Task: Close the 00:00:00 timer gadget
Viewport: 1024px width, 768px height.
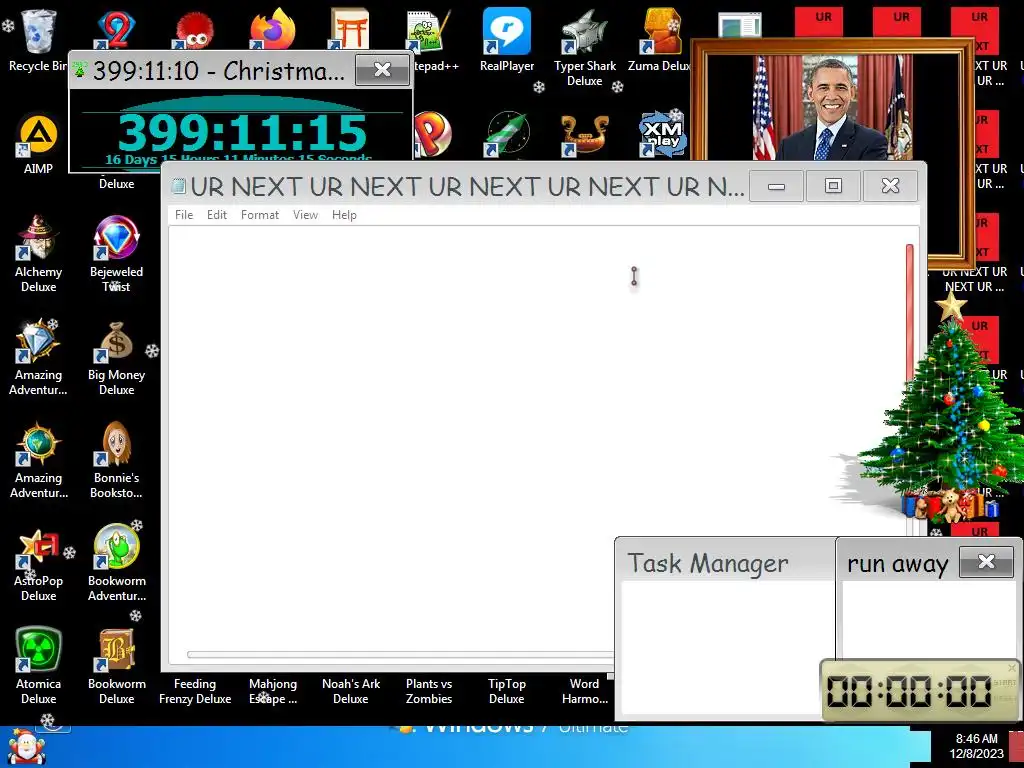Action: pos(1012,667)
